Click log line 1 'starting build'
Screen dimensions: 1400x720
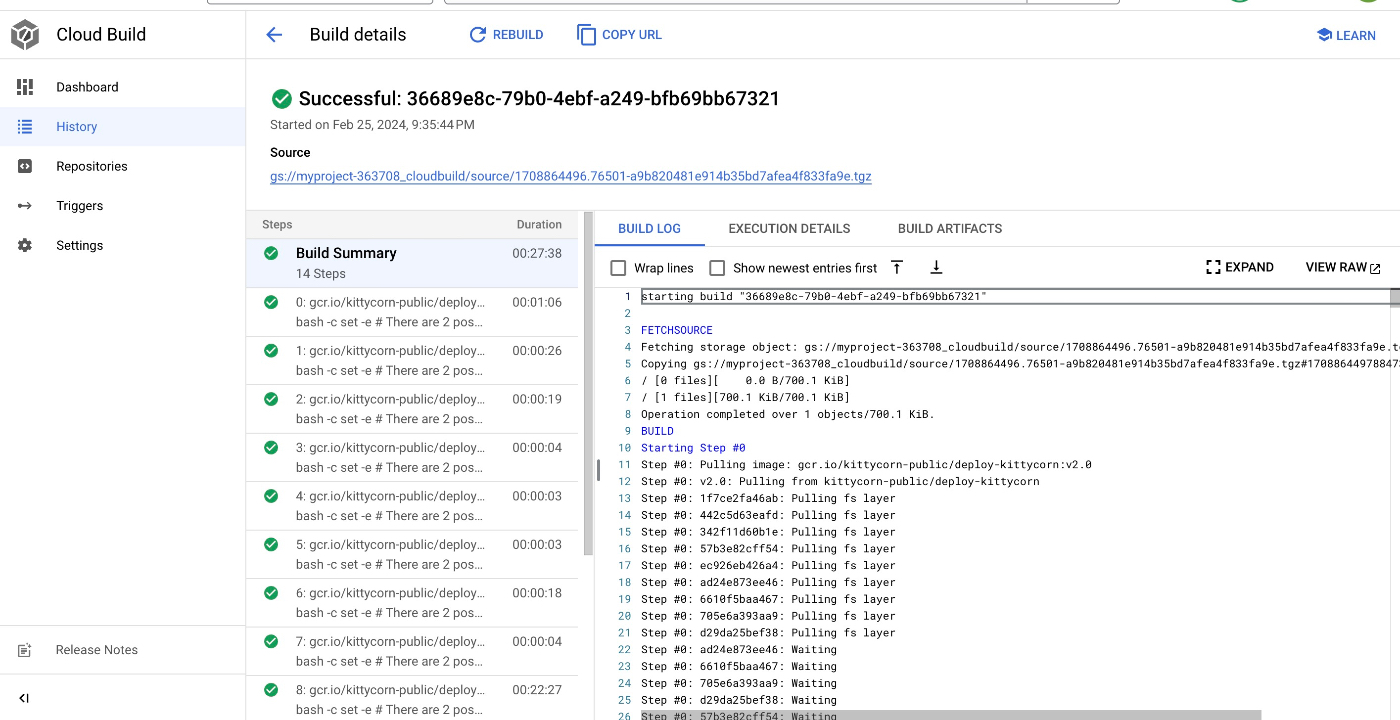(x=814, y=296)
